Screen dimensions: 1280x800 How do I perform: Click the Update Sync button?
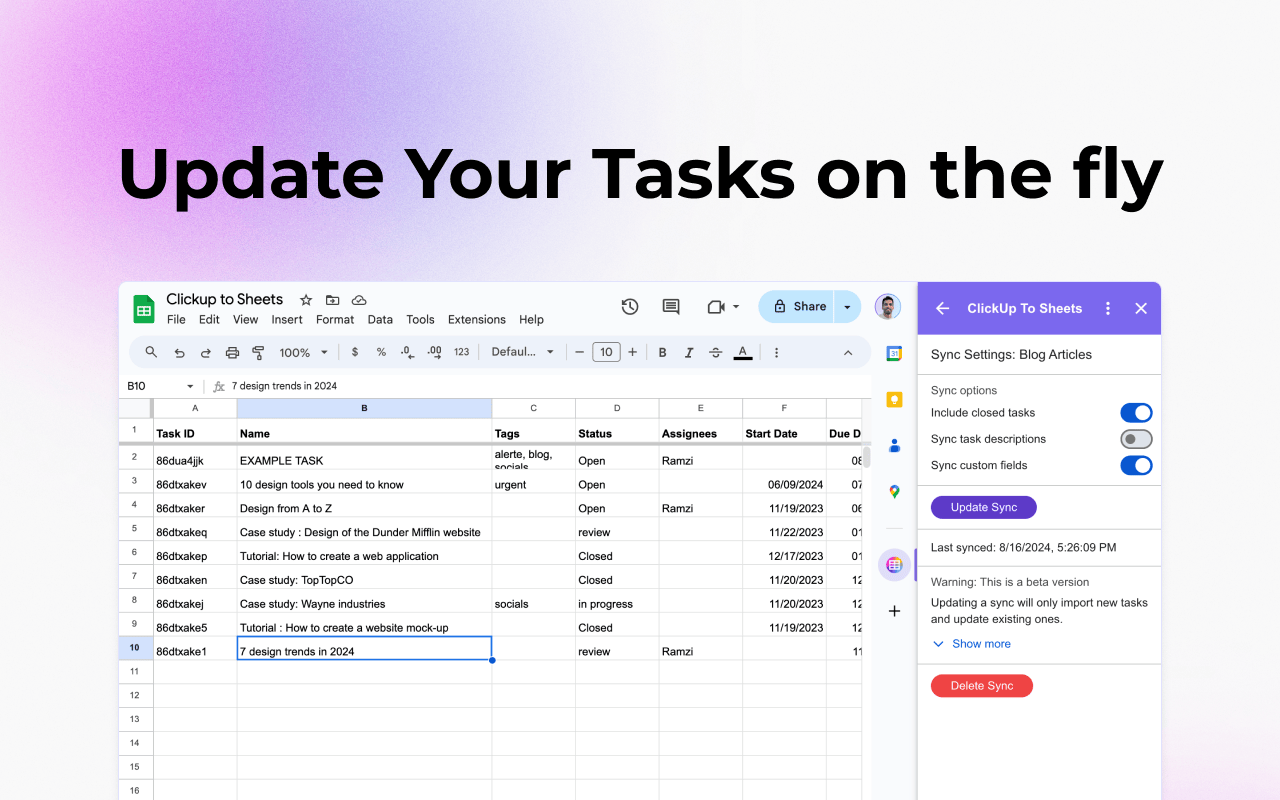point(984,507)
